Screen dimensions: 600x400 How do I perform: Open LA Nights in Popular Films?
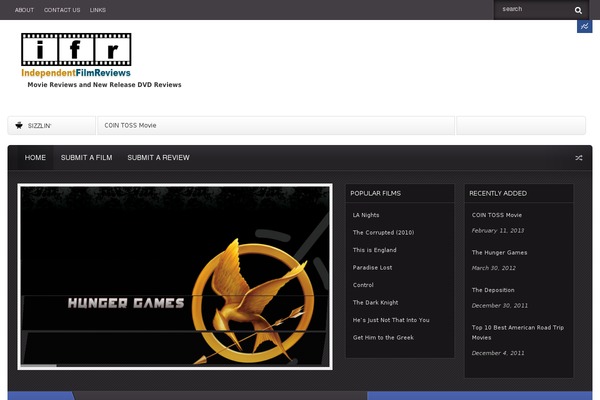click(366, 215)
